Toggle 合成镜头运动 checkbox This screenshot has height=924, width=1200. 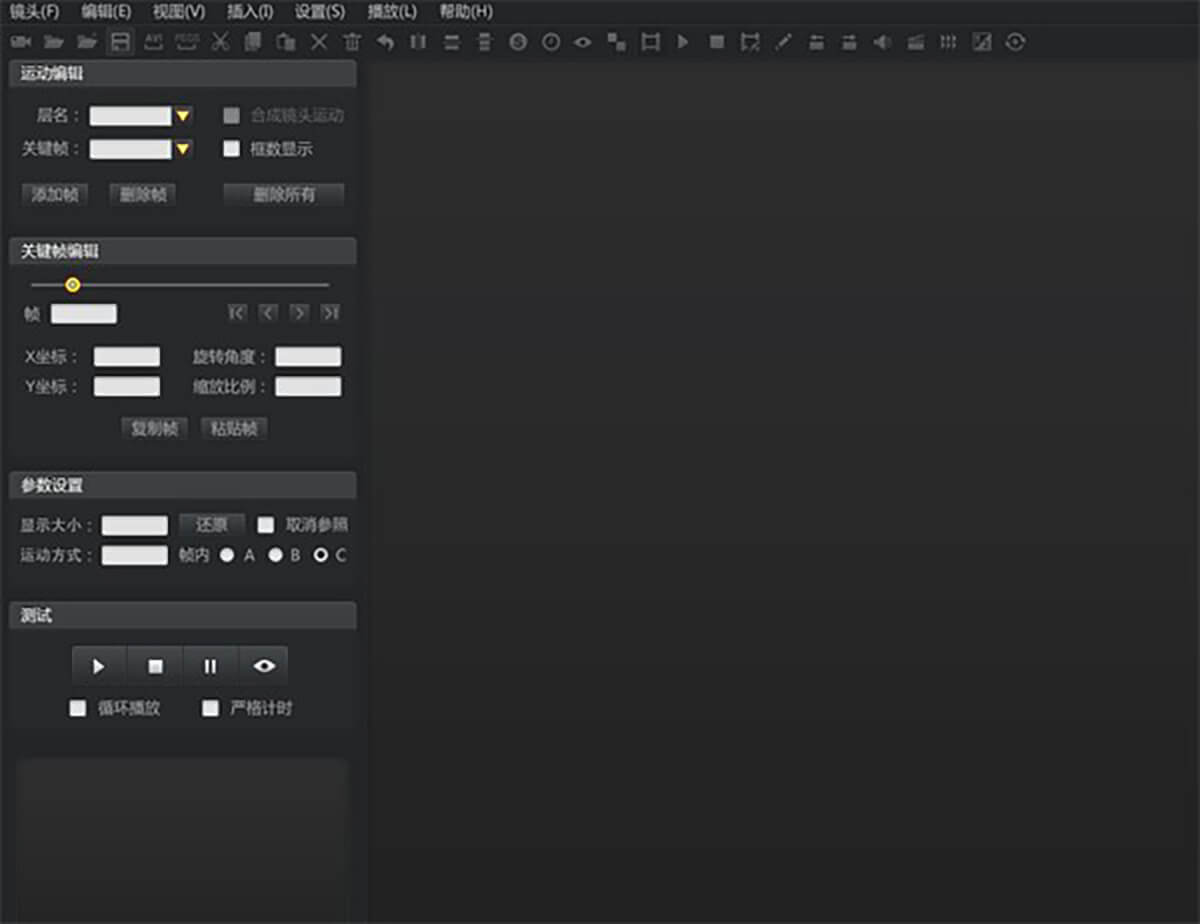click(232, 115)
